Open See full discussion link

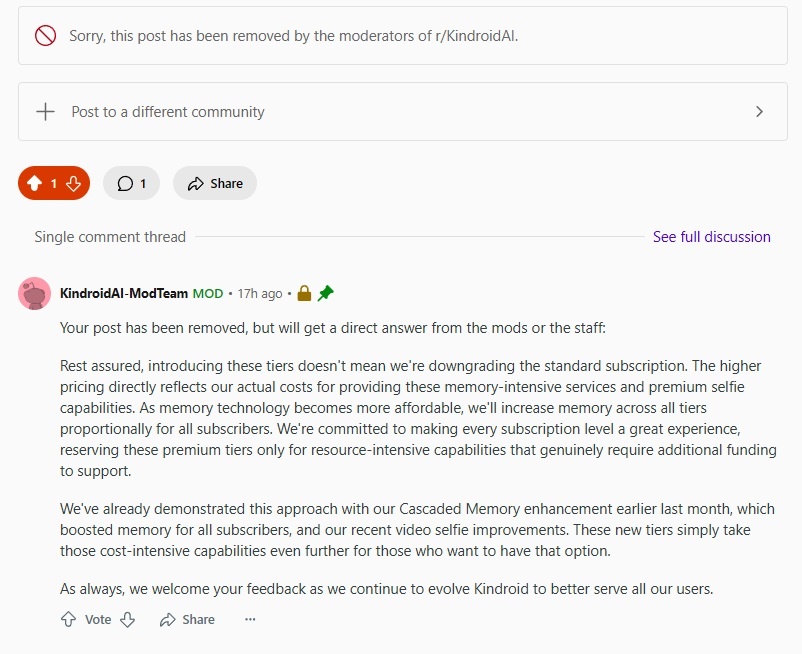click(711, 237)
